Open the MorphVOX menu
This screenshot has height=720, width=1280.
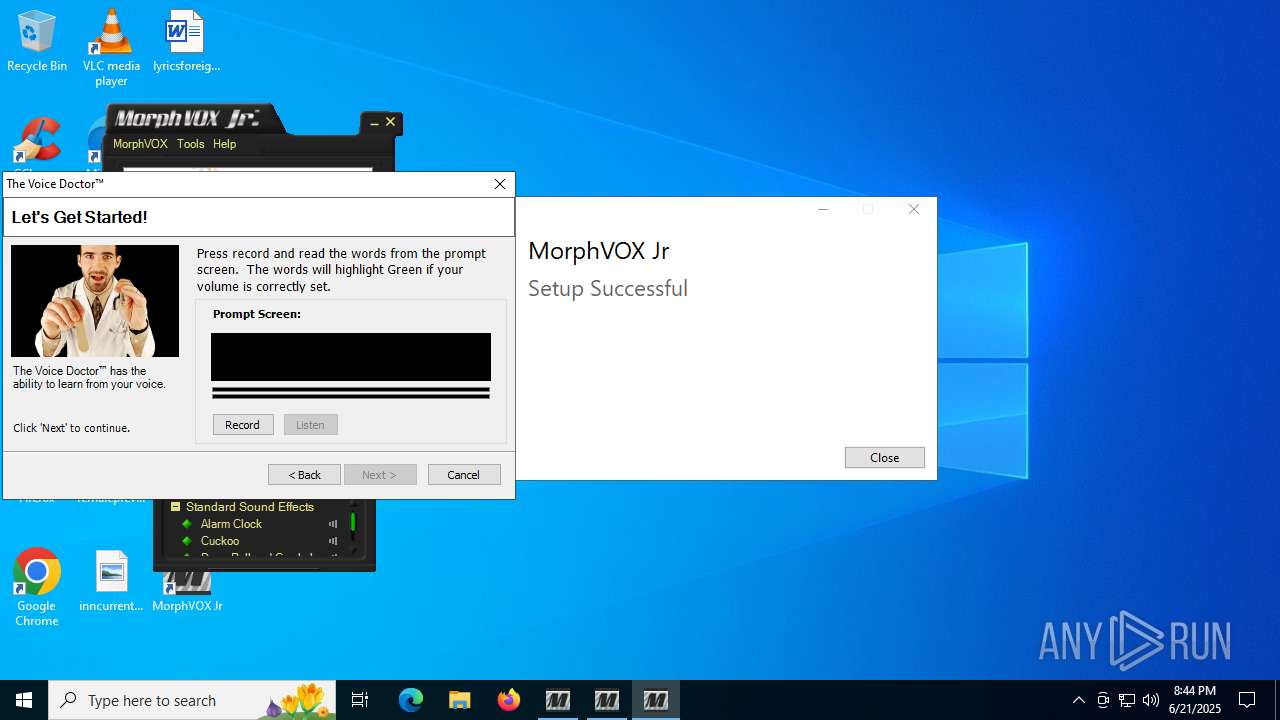(140, 144)
